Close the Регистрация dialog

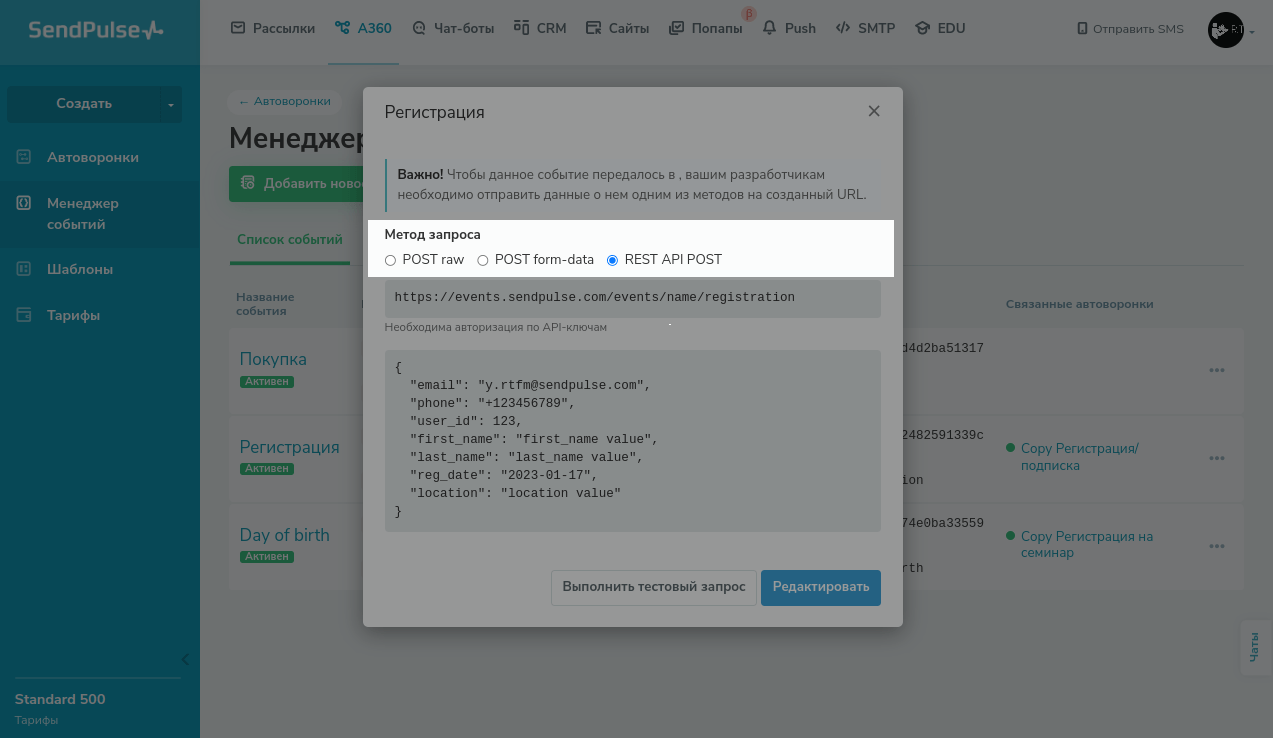[x=874, y=111]
